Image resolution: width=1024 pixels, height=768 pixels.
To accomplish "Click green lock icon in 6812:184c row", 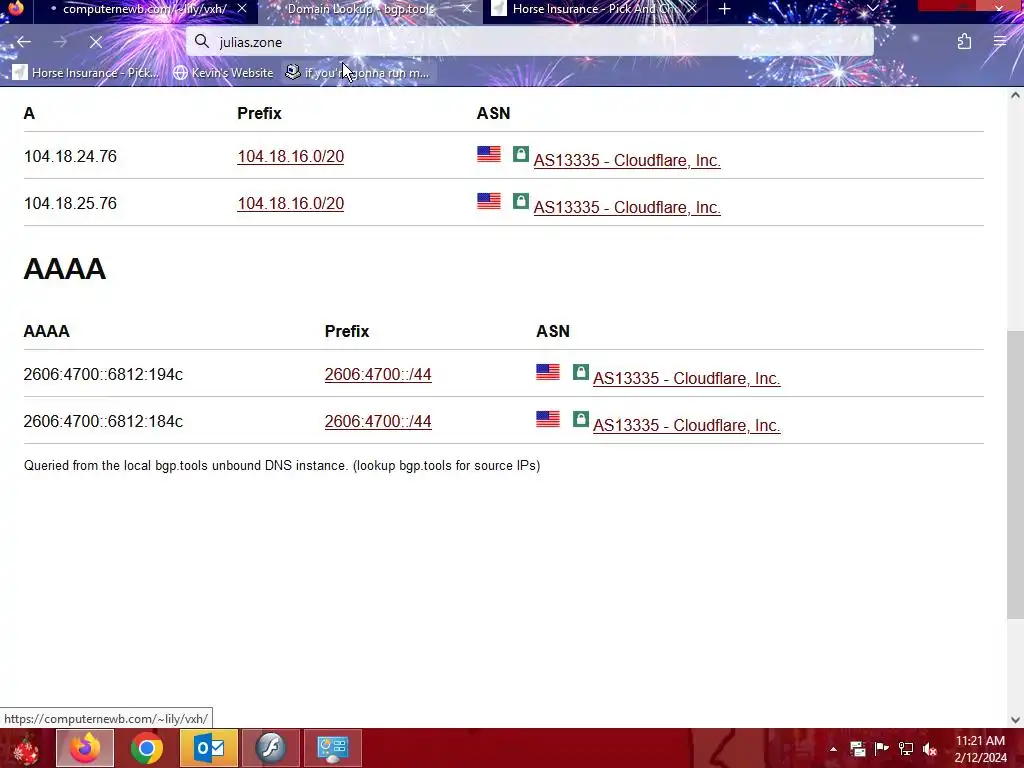I will click(581, 419).
